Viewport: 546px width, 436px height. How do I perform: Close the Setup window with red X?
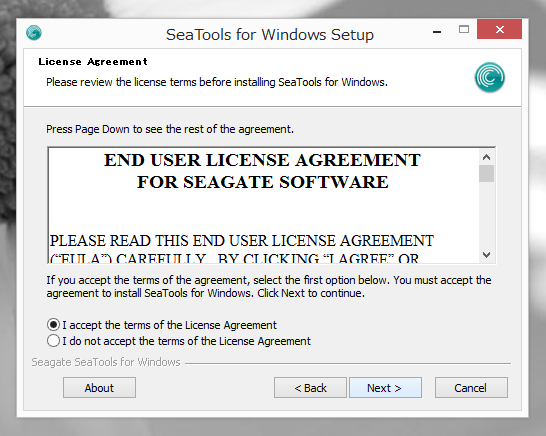click(499, 29)
